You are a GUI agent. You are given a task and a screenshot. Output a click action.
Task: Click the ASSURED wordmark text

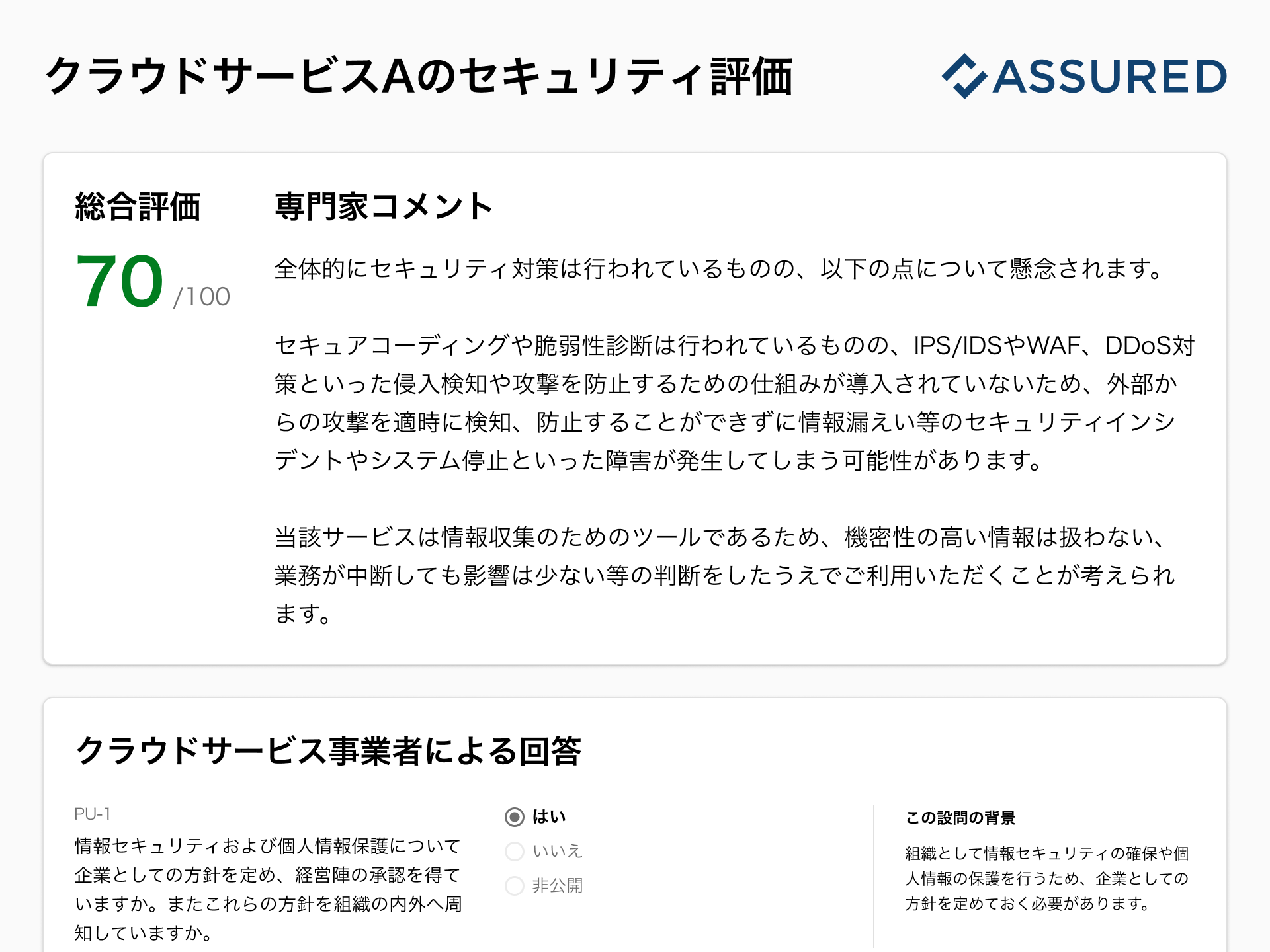point(1110,77)
